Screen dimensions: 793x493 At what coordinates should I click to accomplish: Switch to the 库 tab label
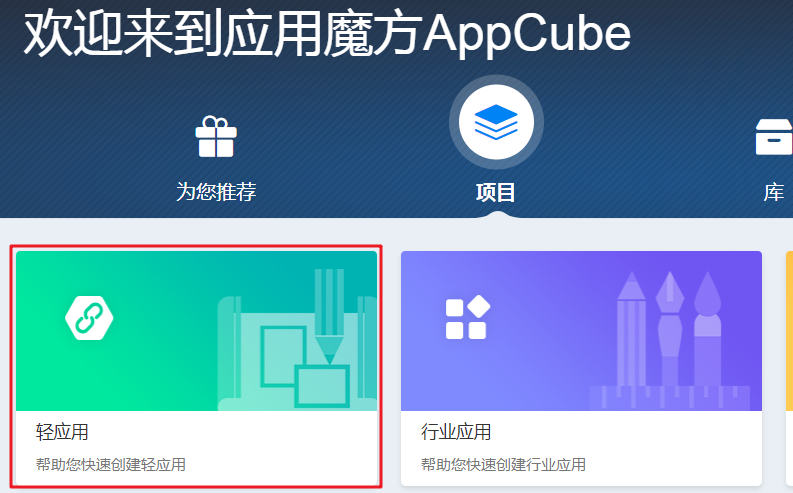[x=774, y=193]
